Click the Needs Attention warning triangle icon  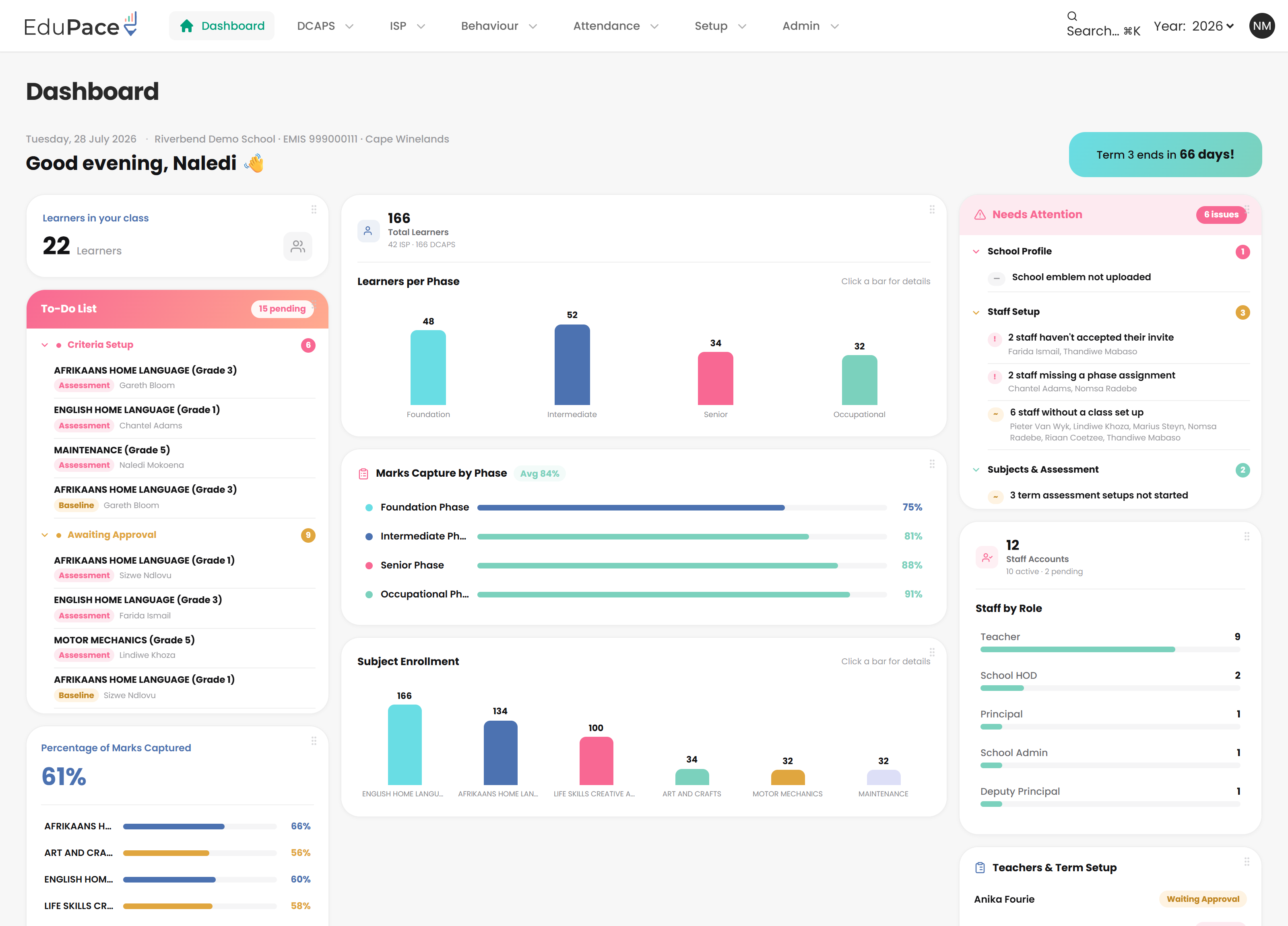tap(980, 215)
